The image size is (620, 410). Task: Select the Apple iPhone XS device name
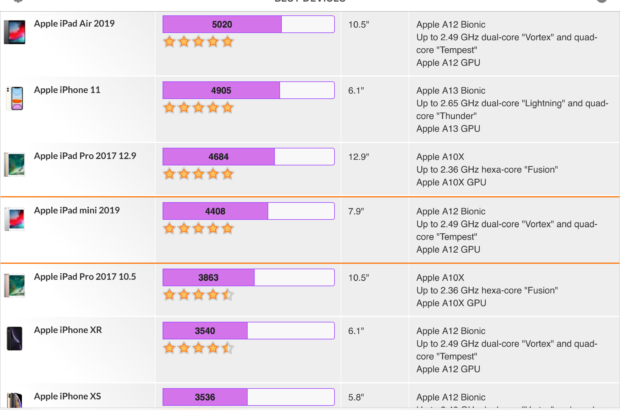[x=67, y=397]
